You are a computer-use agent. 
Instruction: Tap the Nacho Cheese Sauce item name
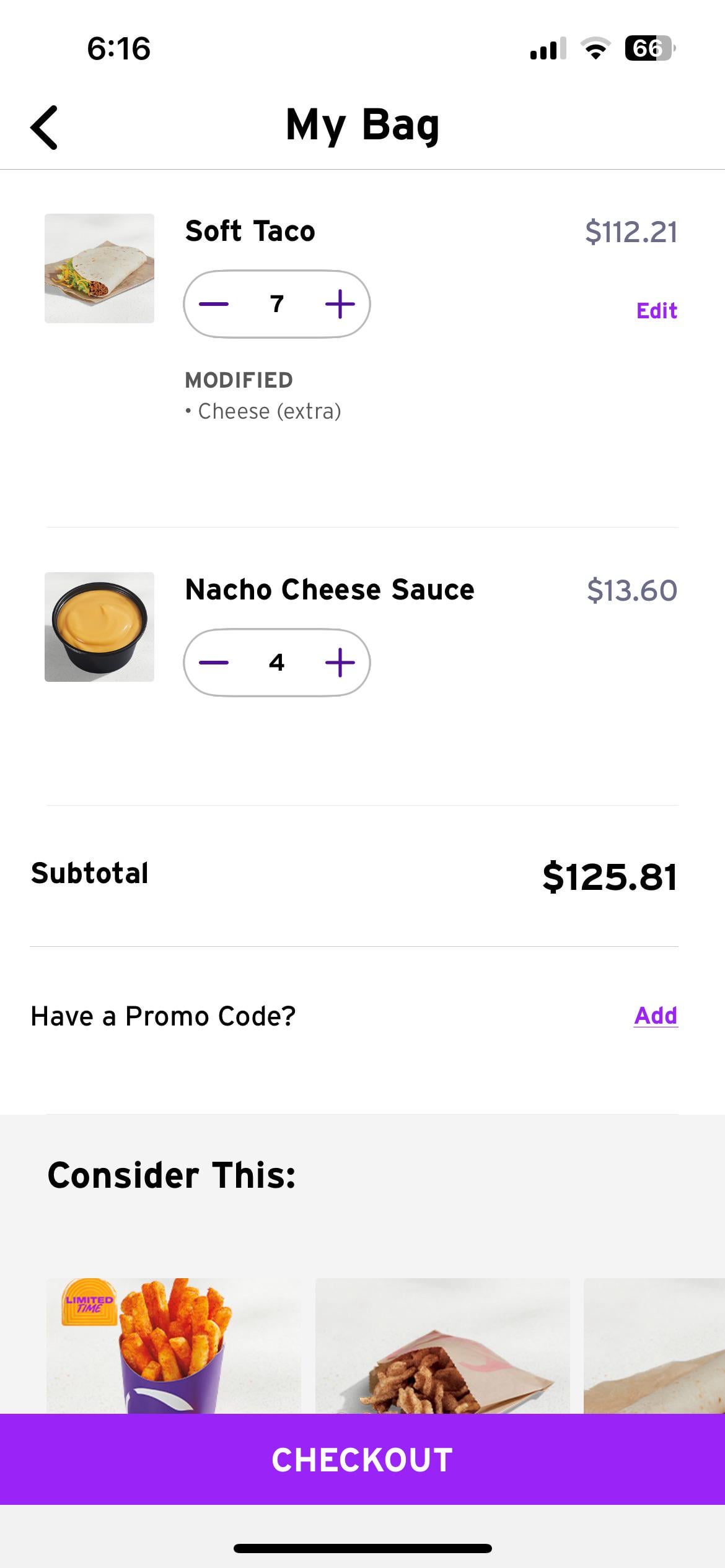[x=330, y=590]
